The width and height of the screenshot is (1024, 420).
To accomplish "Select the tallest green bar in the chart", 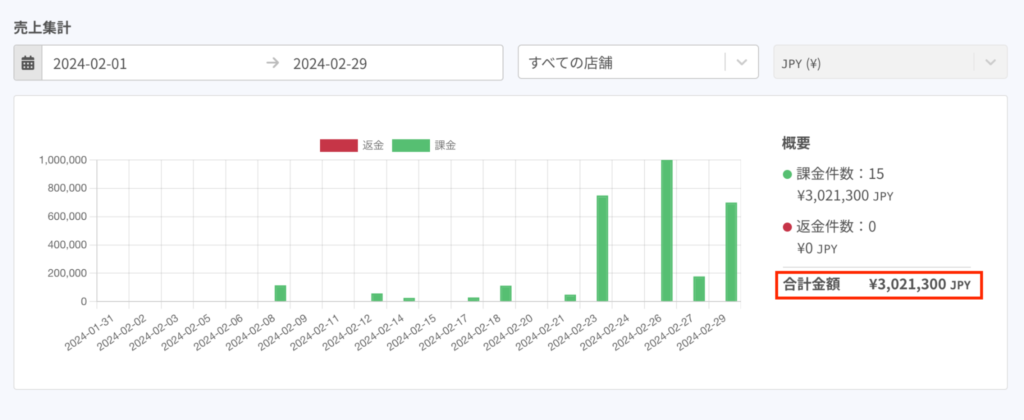I will (x=667, y=230).
